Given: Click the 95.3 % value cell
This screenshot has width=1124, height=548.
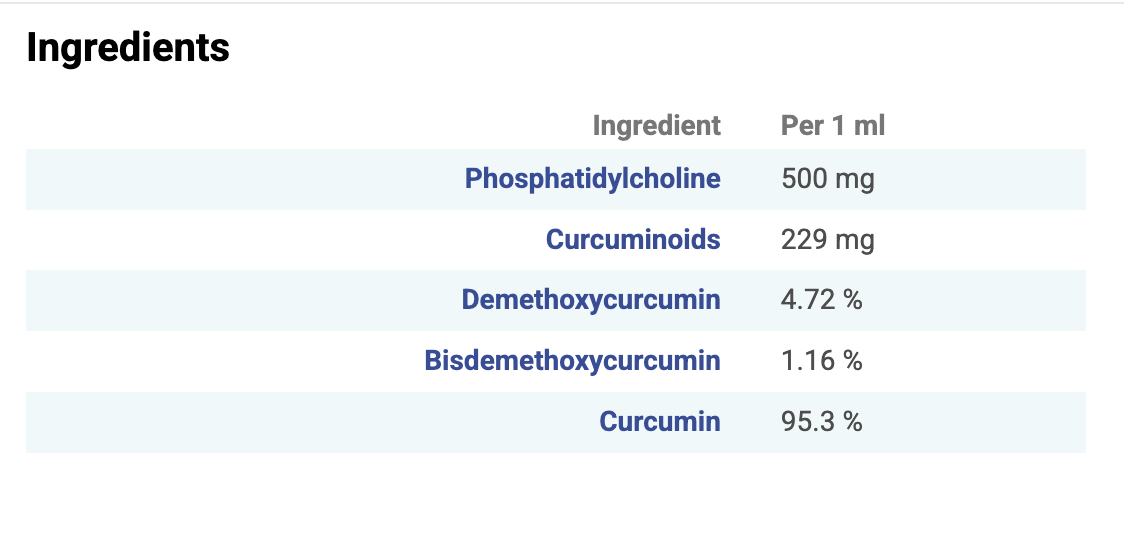Looking at the screenshot, I should (821, 421).
